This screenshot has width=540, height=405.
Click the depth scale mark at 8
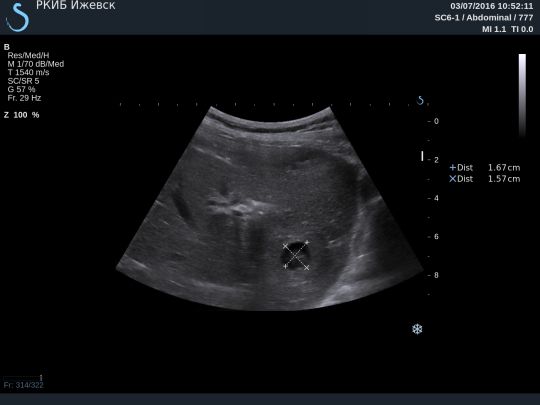click(434, 275)
